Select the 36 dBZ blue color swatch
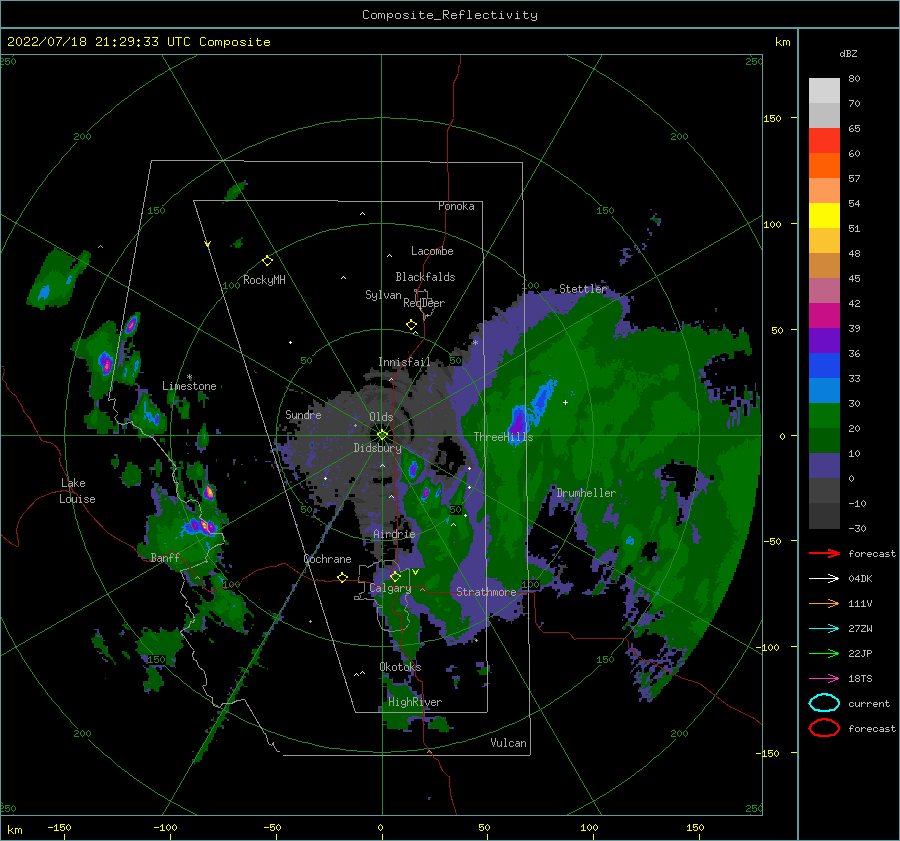 tap(824, 366)
